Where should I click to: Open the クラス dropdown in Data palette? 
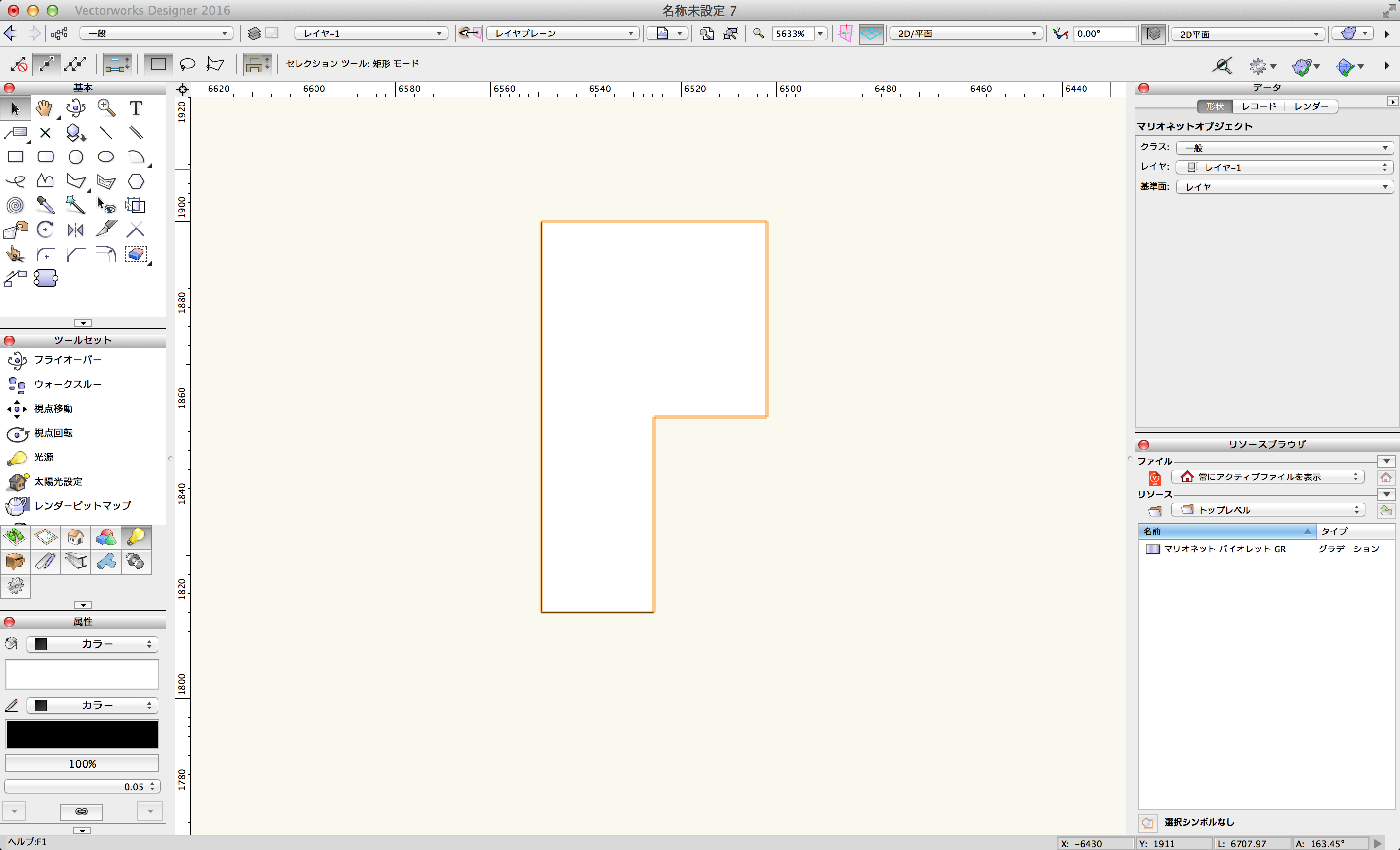click(x=1284, y=148)
